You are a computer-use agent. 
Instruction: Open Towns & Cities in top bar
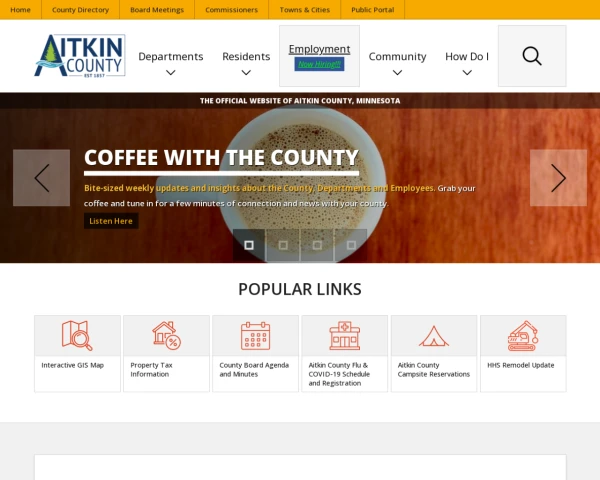[305, 10]
